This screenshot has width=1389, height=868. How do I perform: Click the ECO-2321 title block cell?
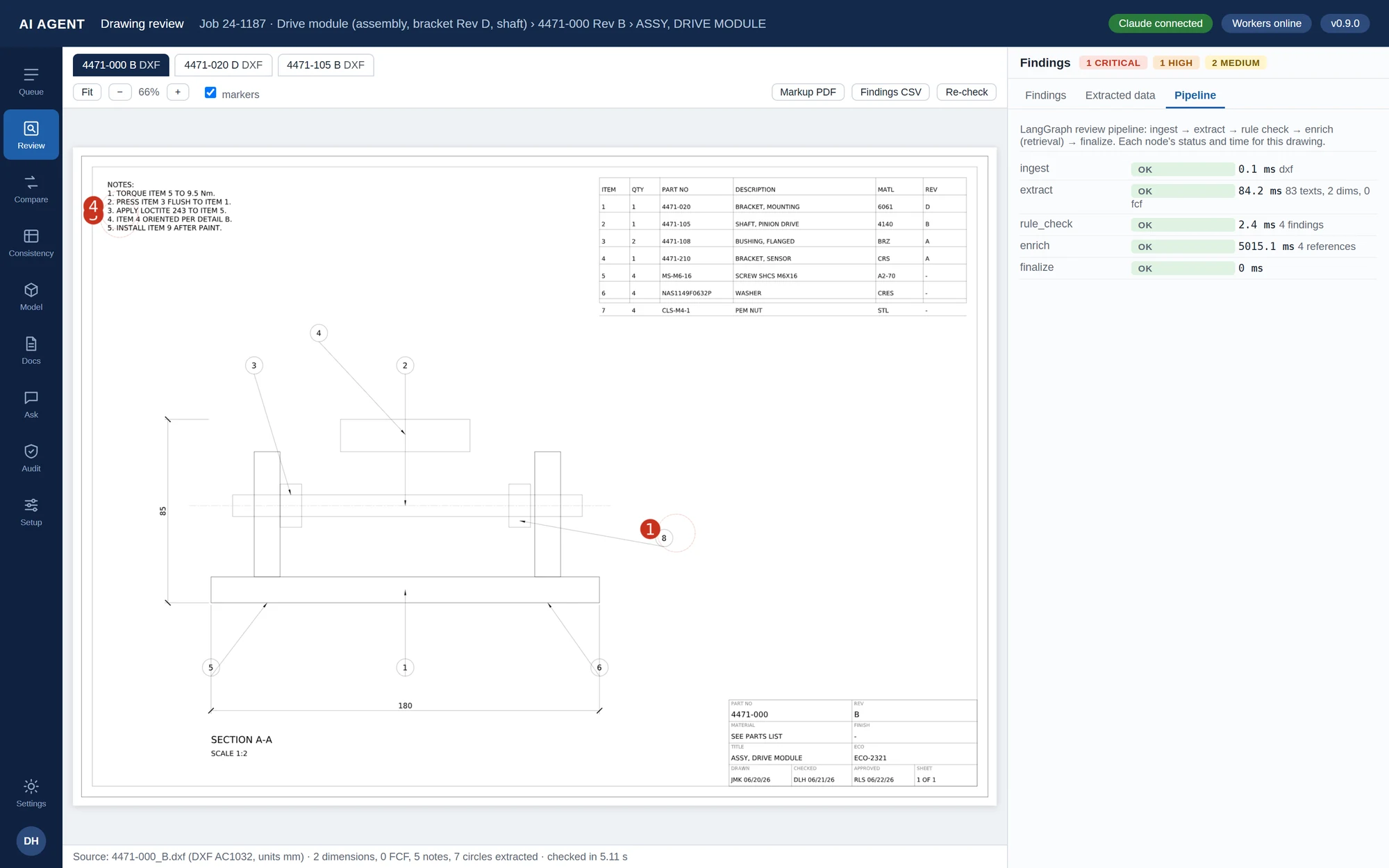(x=914, y=754)
